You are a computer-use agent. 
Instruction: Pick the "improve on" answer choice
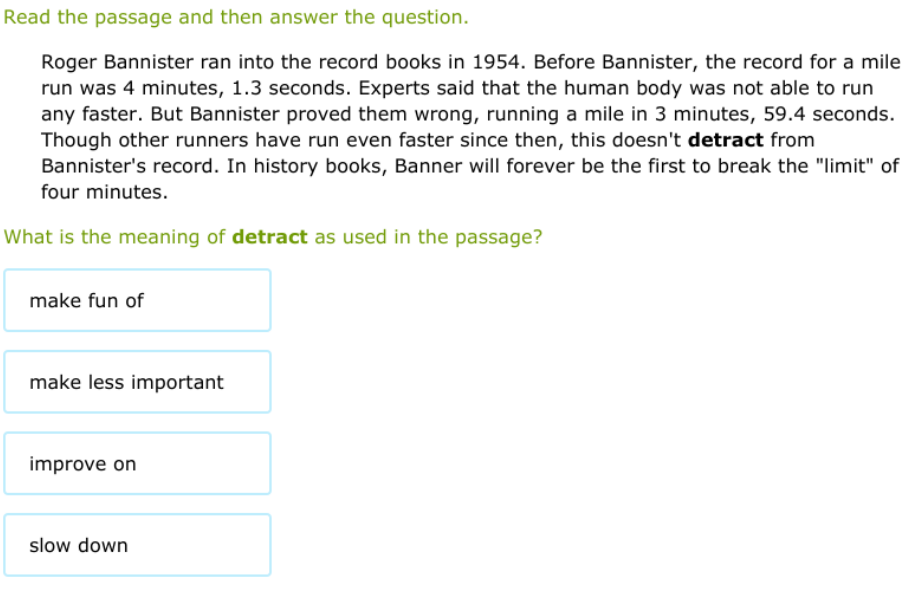(x=137, y=464)
